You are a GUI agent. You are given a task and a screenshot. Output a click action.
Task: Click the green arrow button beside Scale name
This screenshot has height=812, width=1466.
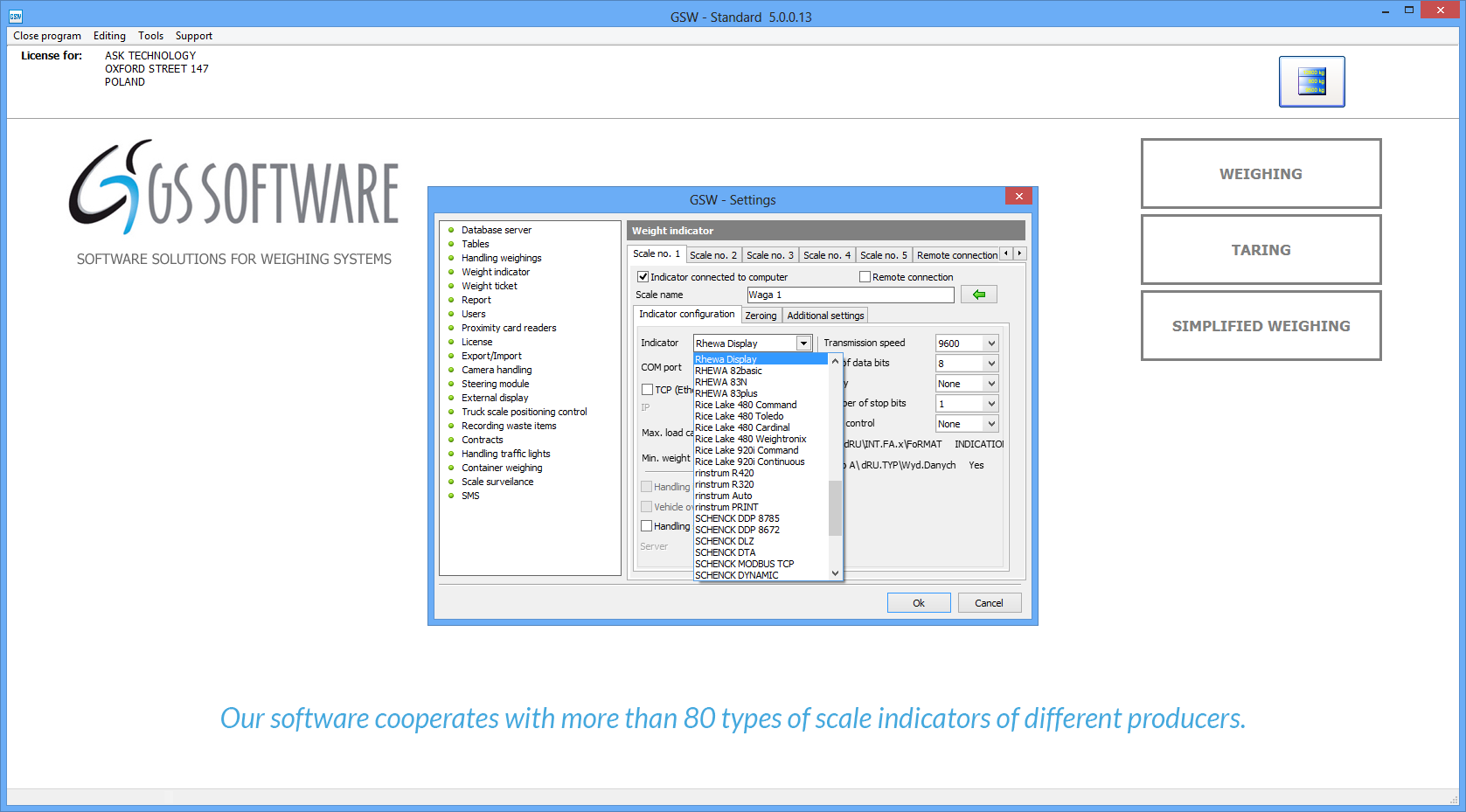coord(978,295)
